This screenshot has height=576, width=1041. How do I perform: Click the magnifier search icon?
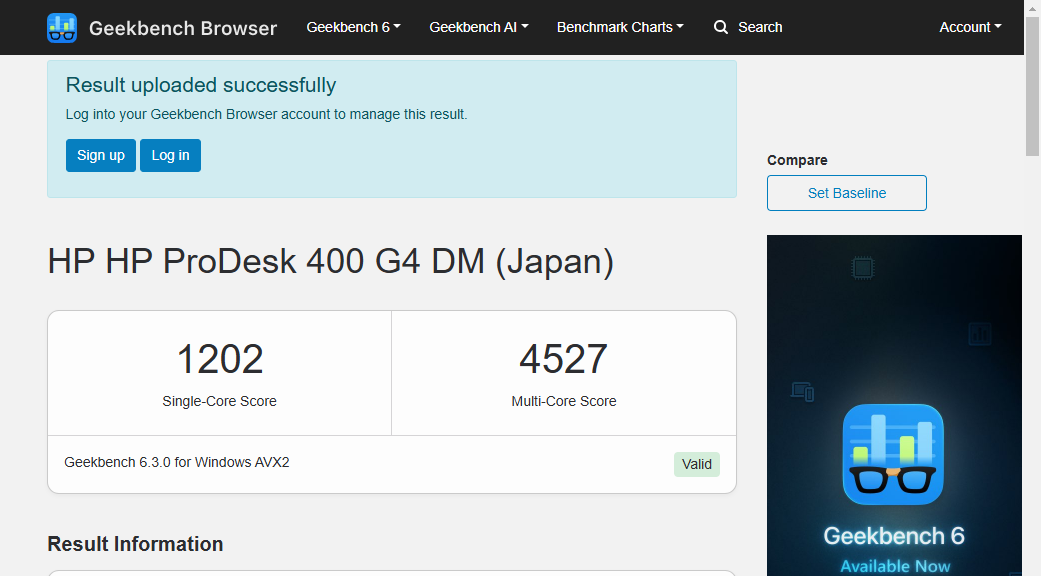[721, 27]
